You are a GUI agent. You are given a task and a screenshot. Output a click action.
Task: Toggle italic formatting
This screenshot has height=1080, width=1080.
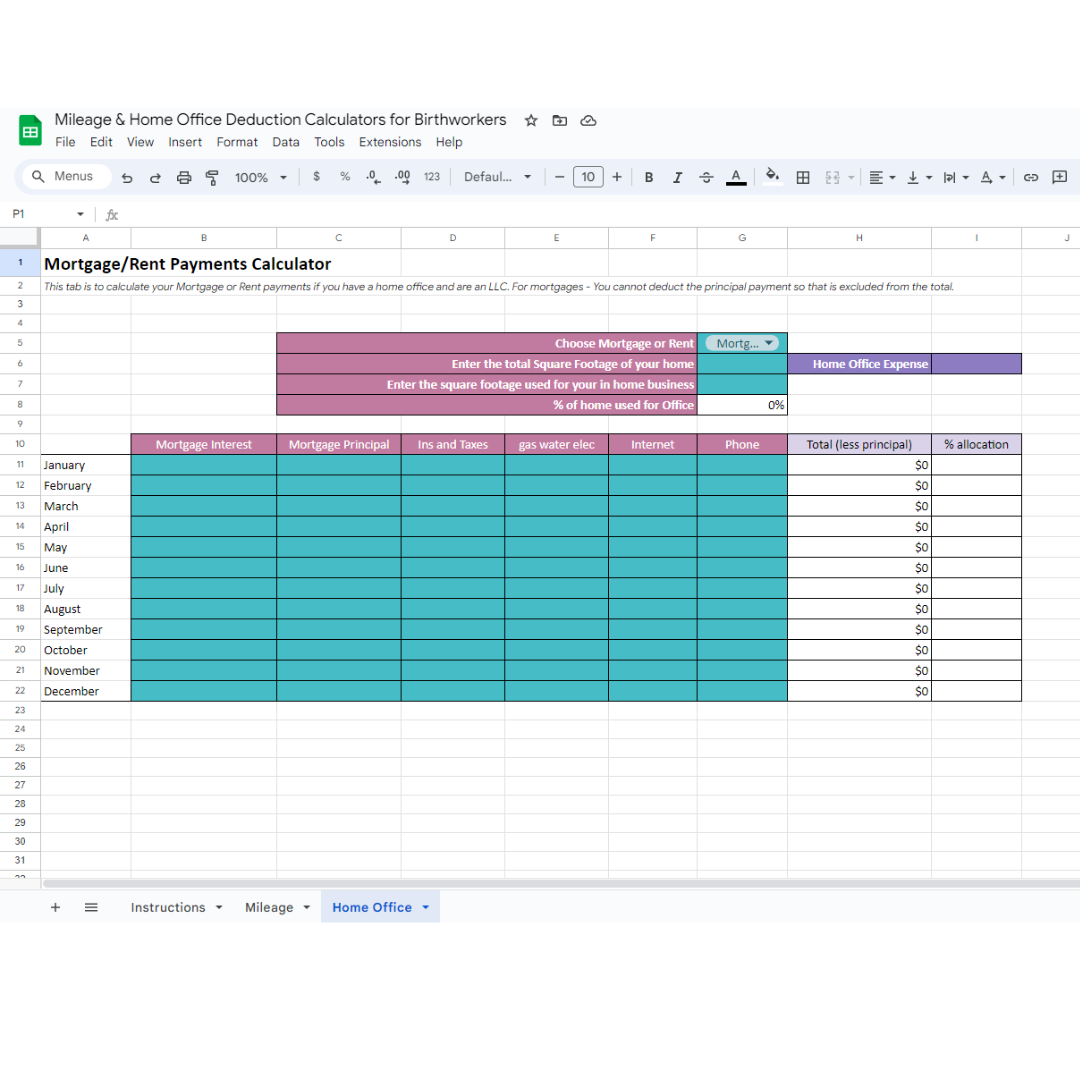(x=677, y=178)
